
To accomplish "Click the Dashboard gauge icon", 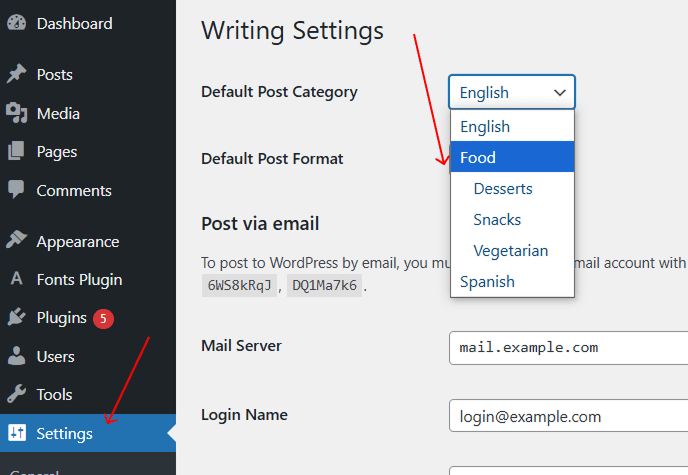I will (16, 23).
